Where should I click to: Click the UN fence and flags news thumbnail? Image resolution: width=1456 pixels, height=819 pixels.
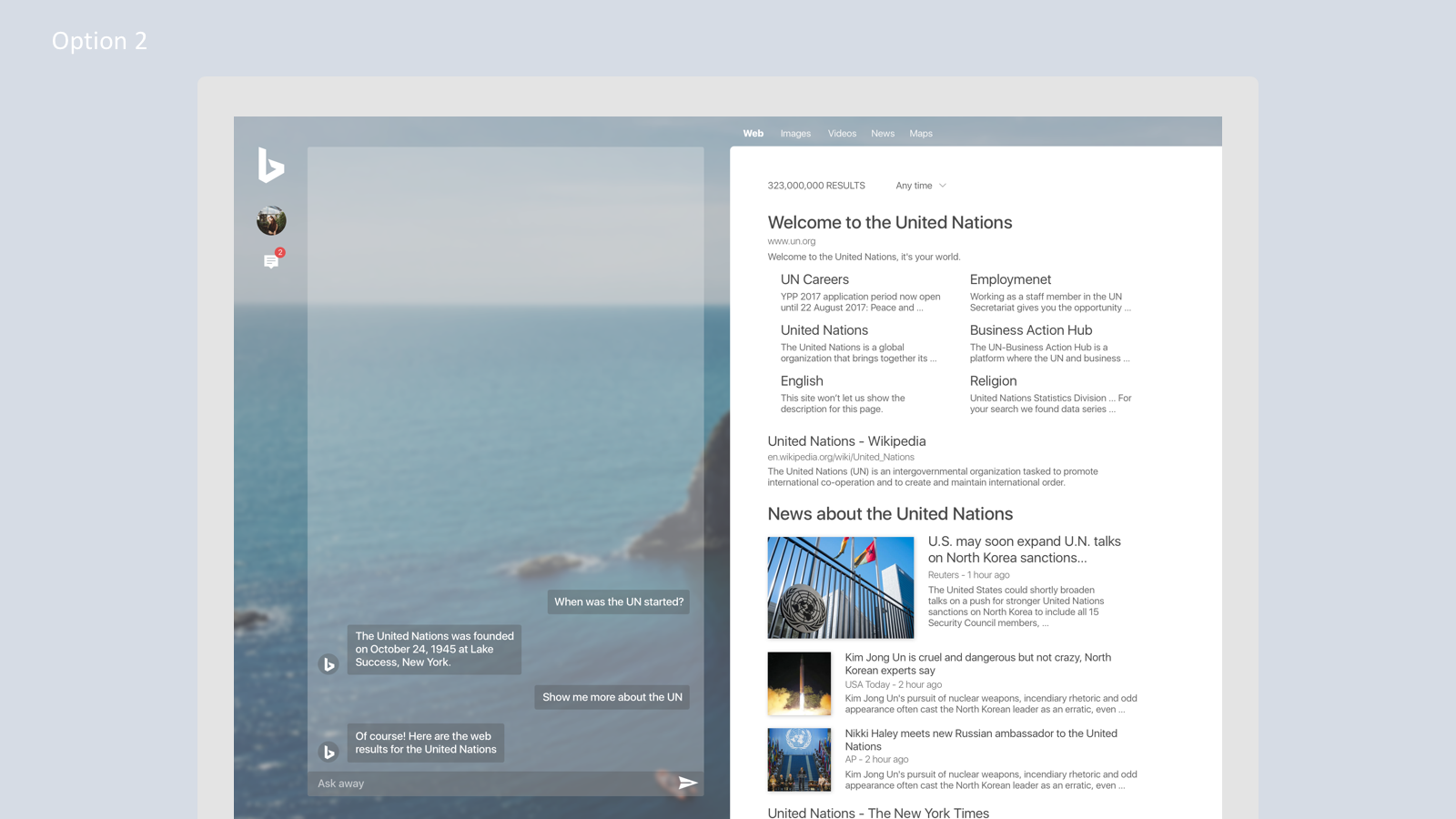point(841,588)
